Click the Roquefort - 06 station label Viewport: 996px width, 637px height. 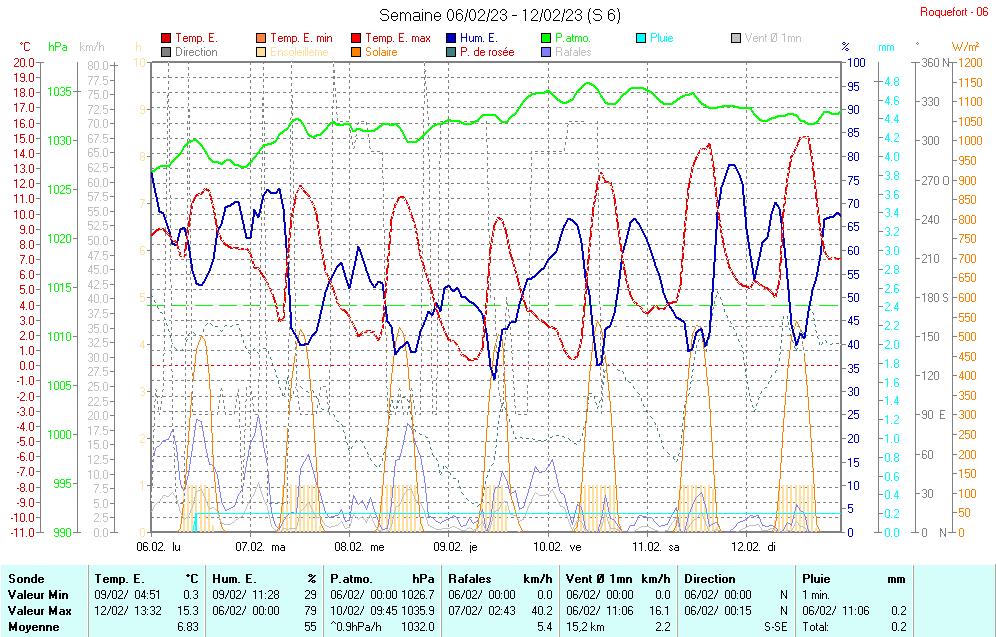pos(954,12)
